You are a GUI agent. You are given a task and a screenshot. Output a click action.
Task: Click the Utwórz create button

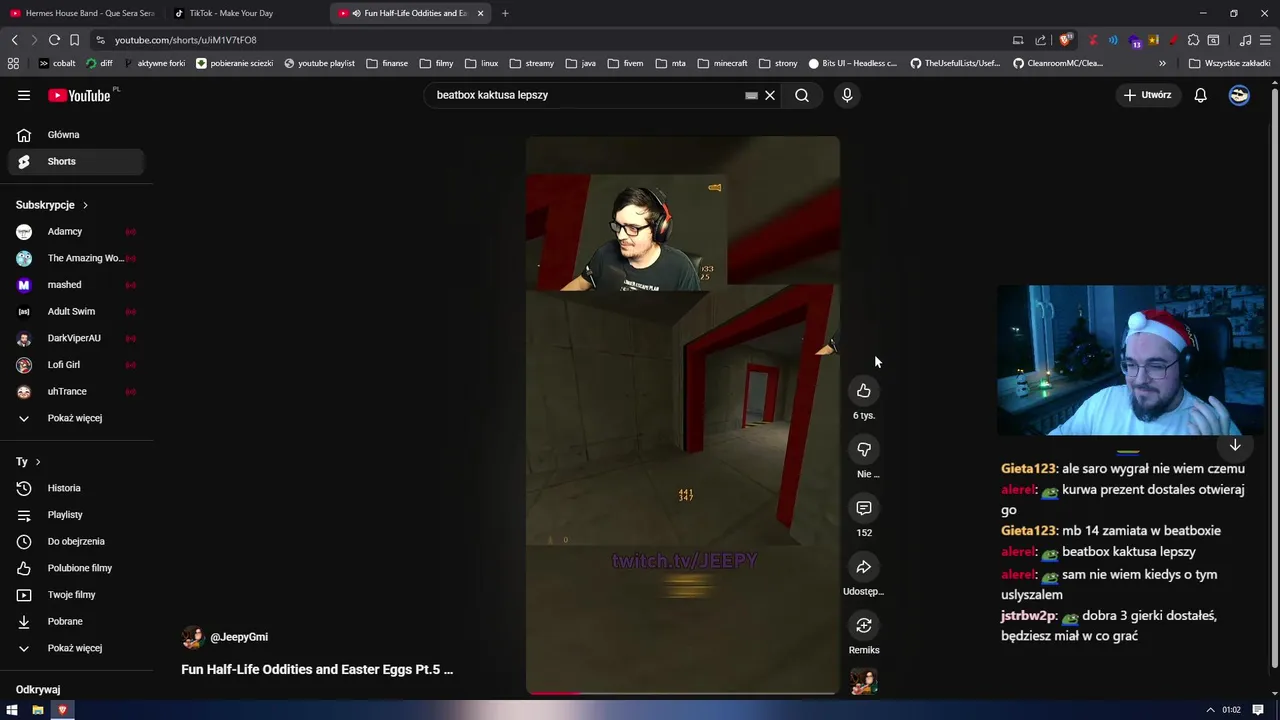click(x=1147, y=95)
